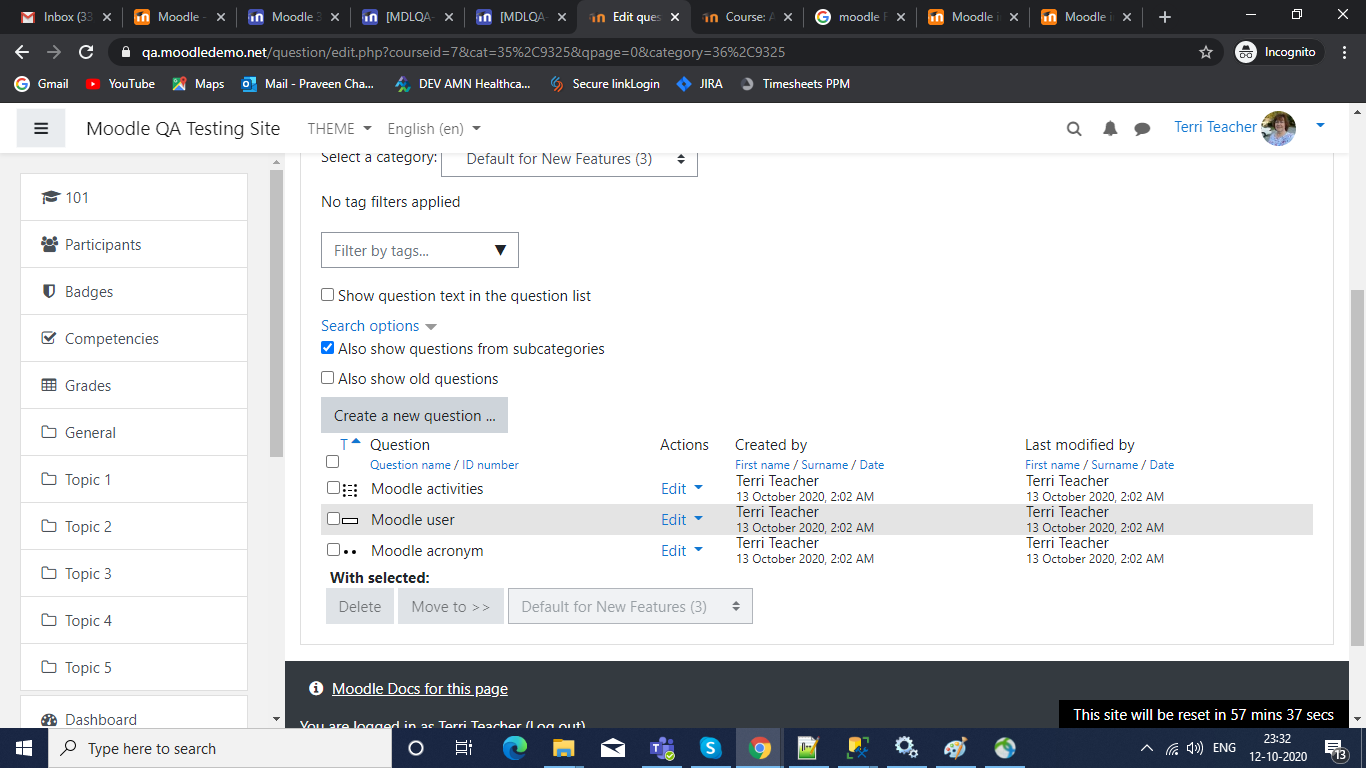1366x768 pixels.
Task: Open the English (en) language menu
Action: pos(434,128)
